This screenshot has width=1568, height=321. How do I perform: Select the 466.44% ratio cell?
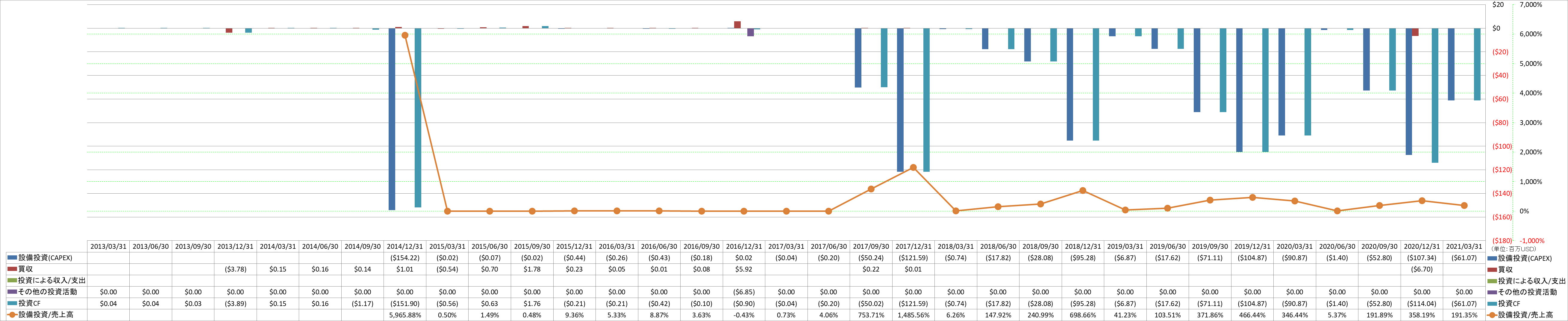1252,315
